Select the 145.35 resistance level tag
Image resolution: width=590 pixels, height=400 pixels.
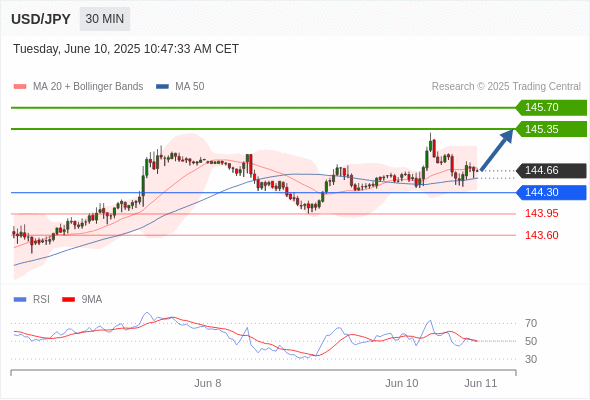(x=551, y=129)
